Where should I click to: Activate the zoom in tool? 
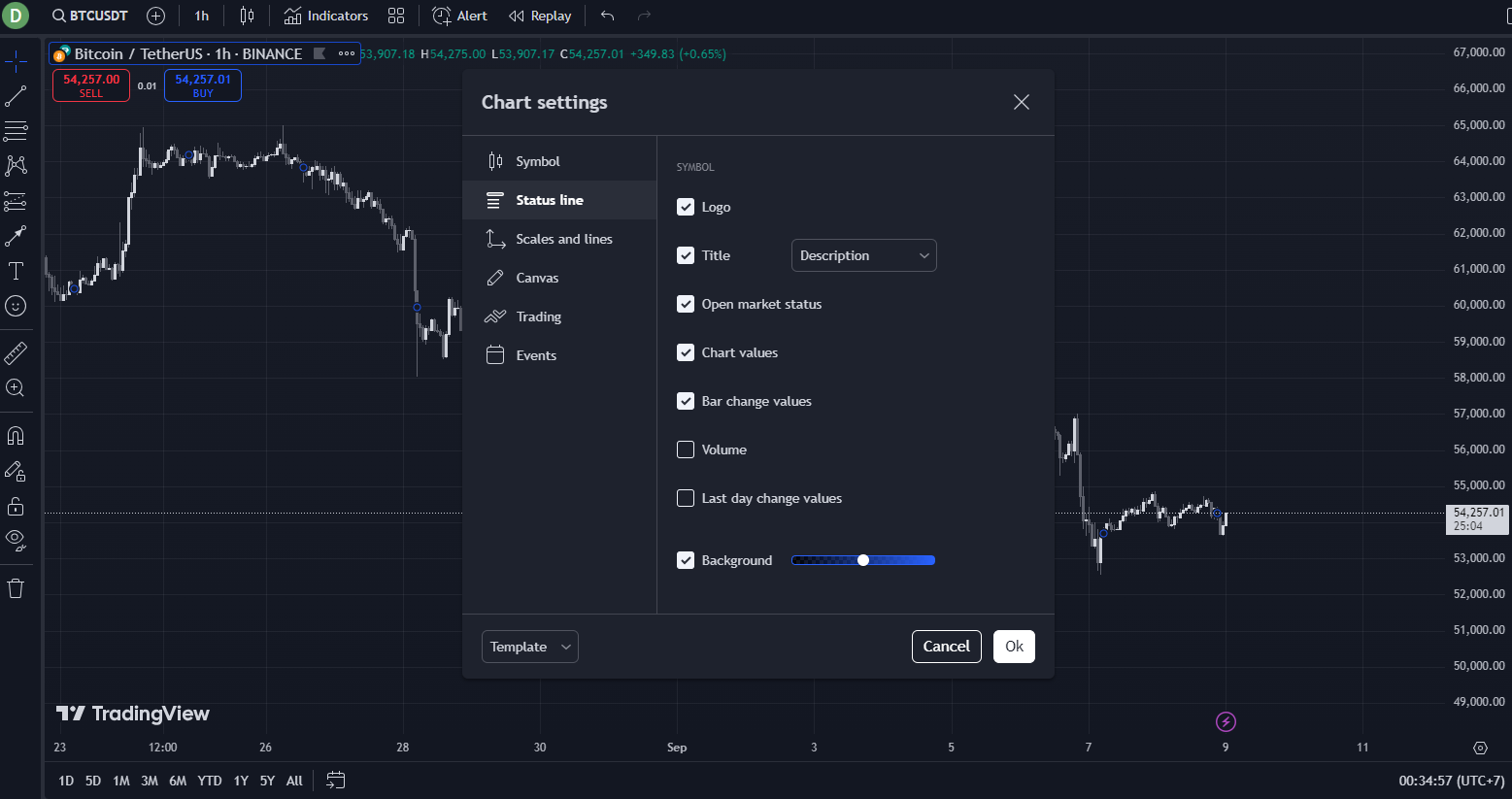(16, 388)
